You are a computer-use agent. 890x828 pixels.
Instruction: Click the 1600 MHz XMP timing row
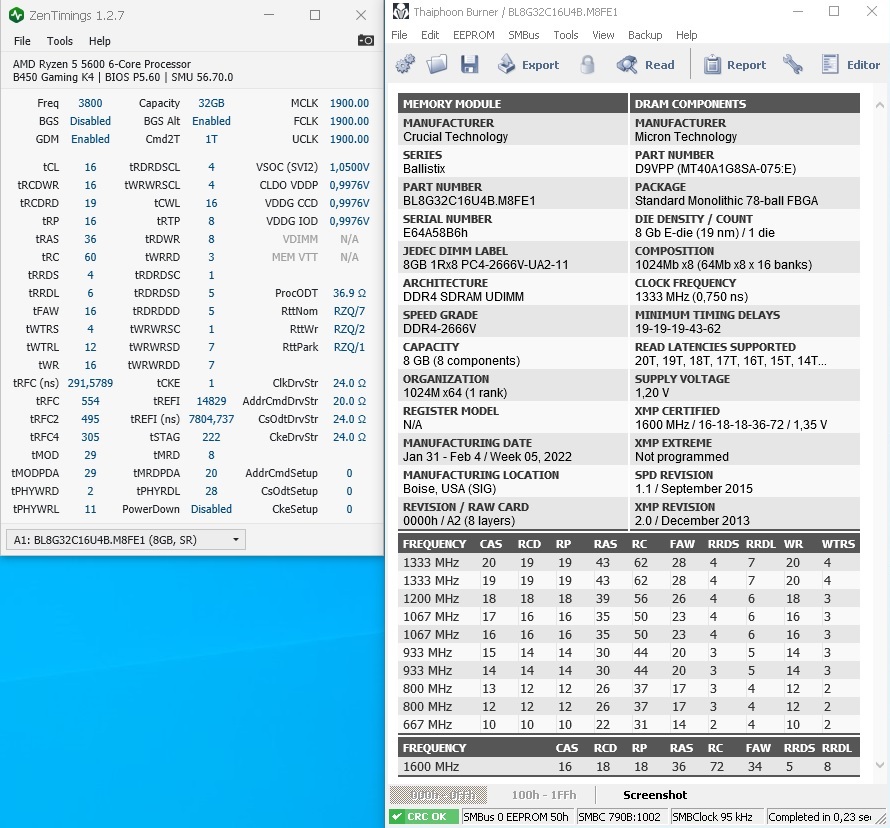coord(628,767)
